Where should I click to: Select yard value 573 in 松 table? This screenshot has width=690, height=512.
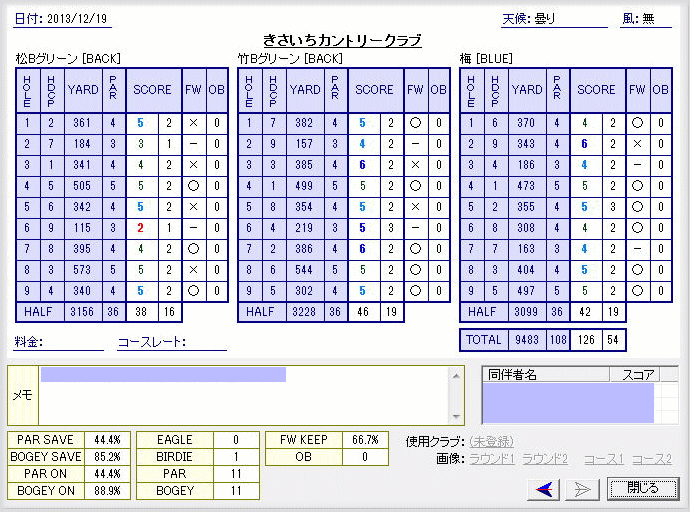pos(82,270)
